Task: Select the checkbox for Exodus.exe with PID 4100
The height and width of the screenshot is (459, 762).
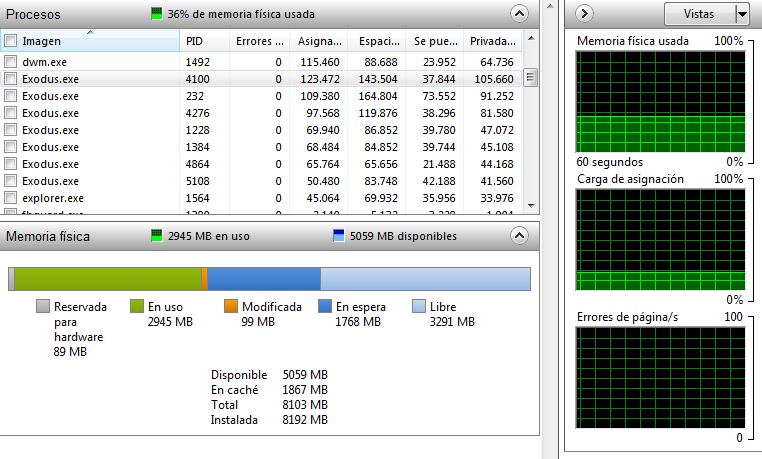Action: click(11, 79)
